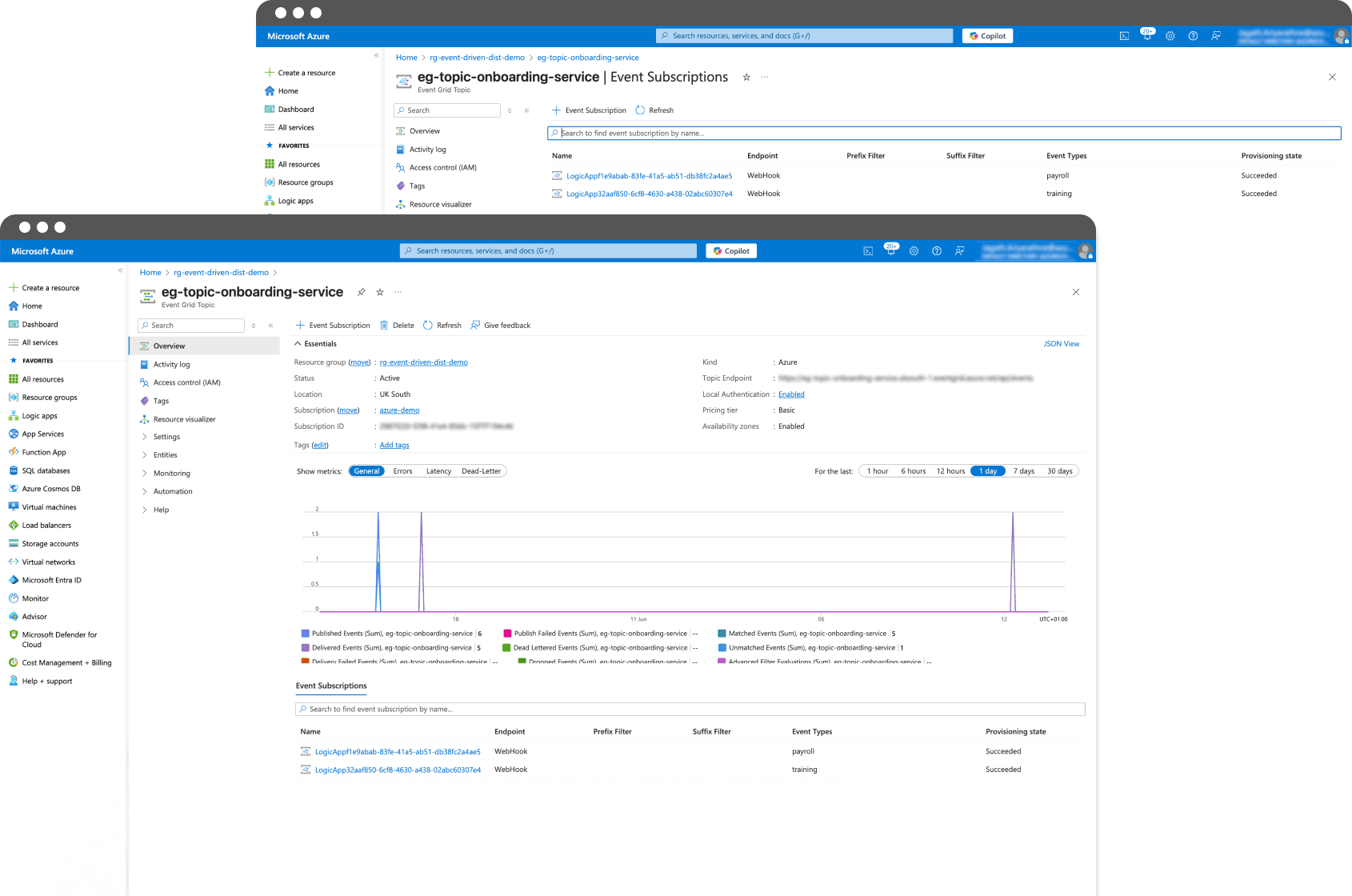Image resolution: width=1352 pixels, height=896 pixels.
Task: Open the JSON View link
Action: 1061,344
